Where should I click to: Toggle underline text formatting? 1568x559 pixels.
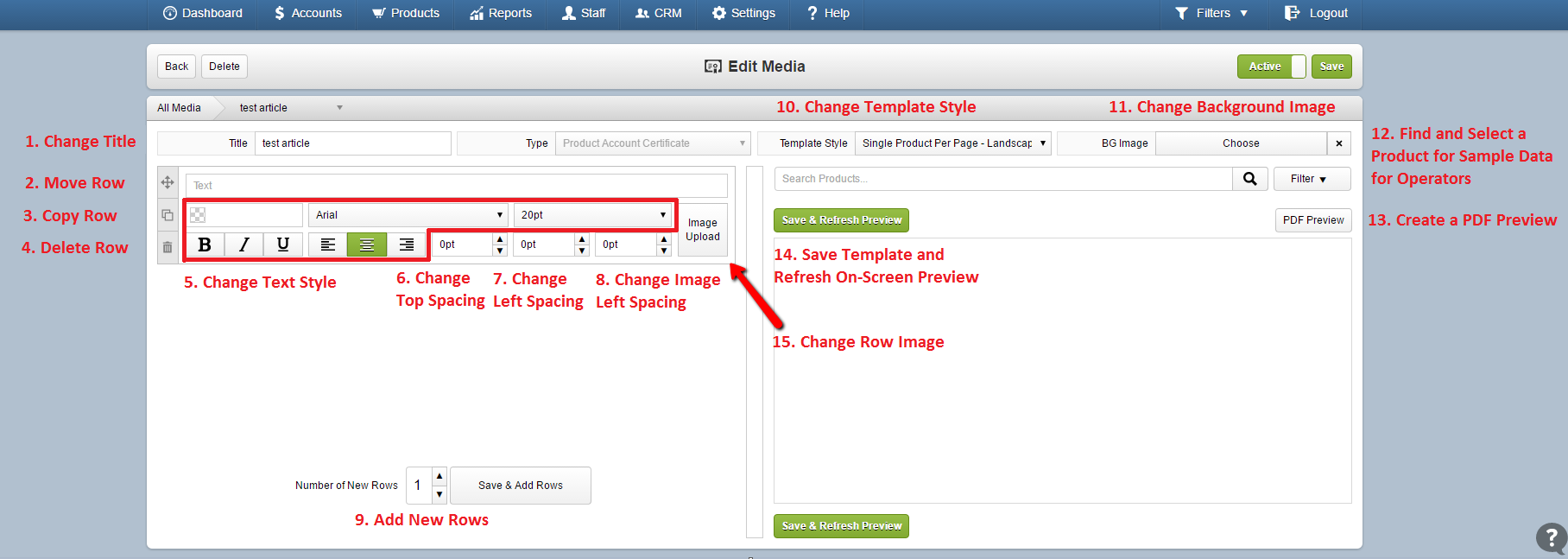coord(283,245)
